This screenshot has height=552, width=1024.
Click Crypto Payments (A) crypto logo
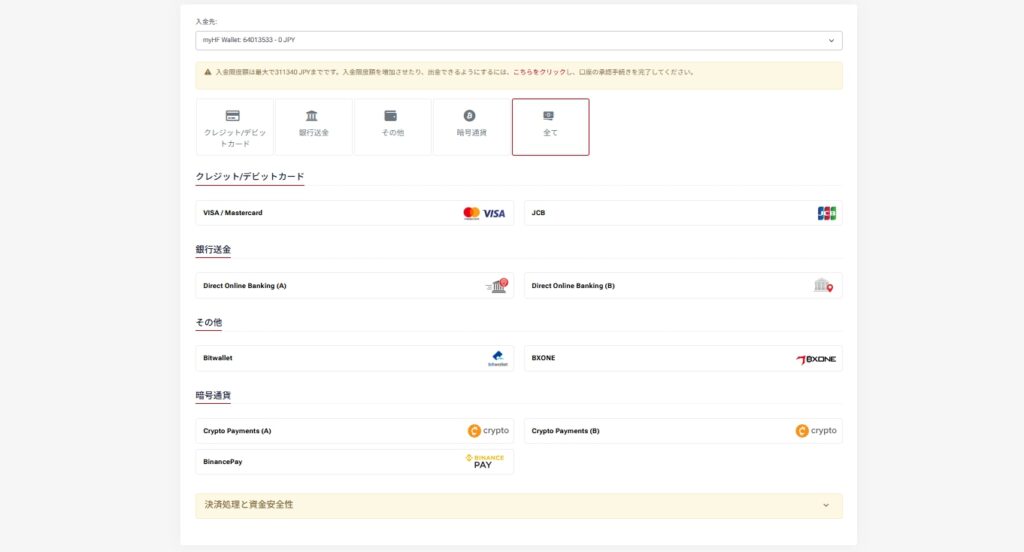coord(488,431)
